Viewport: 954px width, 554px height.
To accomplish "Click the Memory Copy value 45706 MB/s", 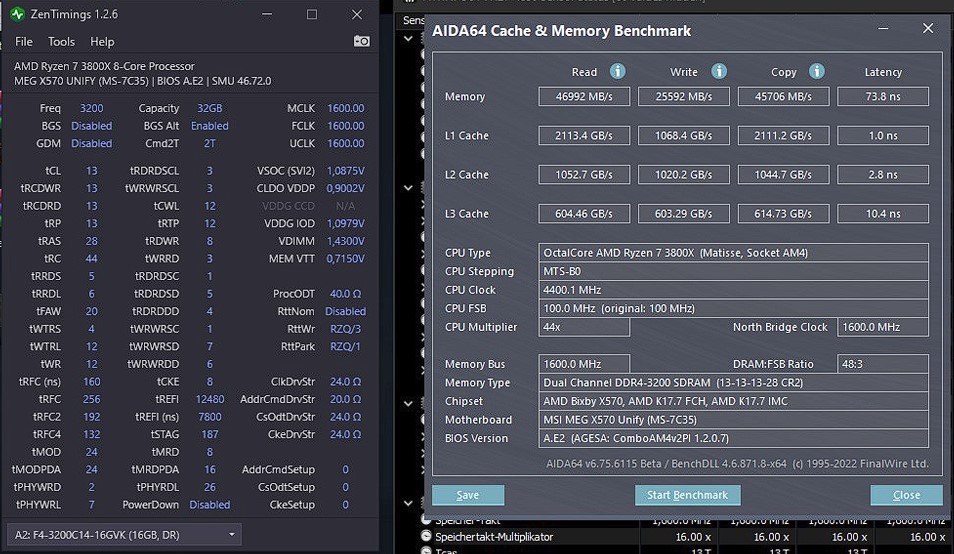I will click(x=783, y=96).
